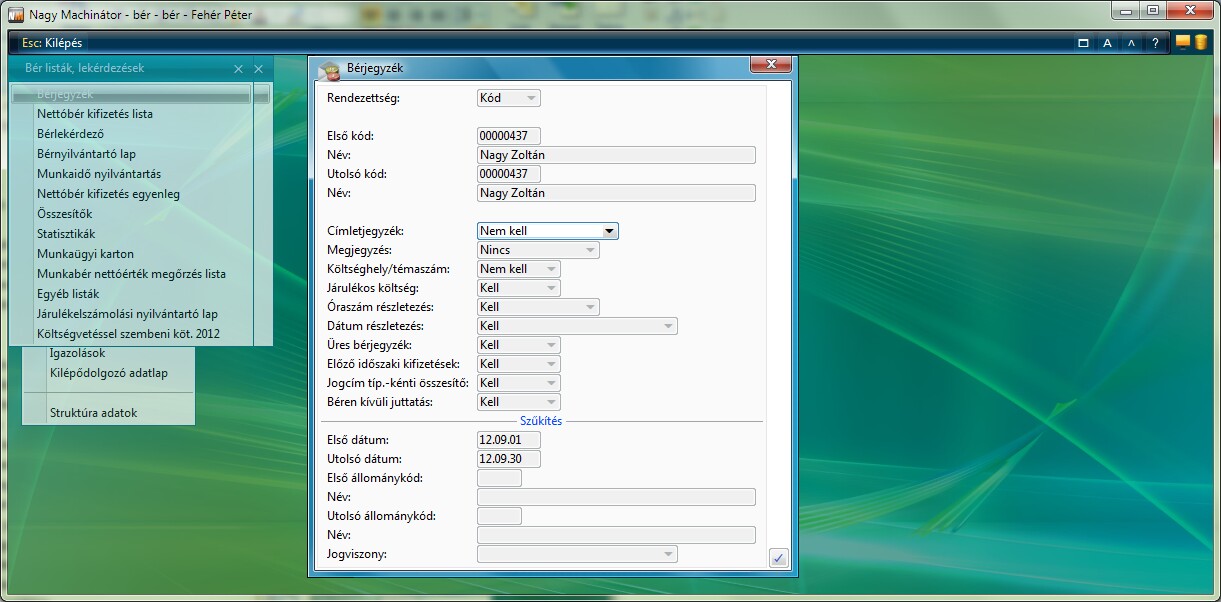
Task: Confirm with the checkmark button in Bérjegyzék
Action: [778, 558]
